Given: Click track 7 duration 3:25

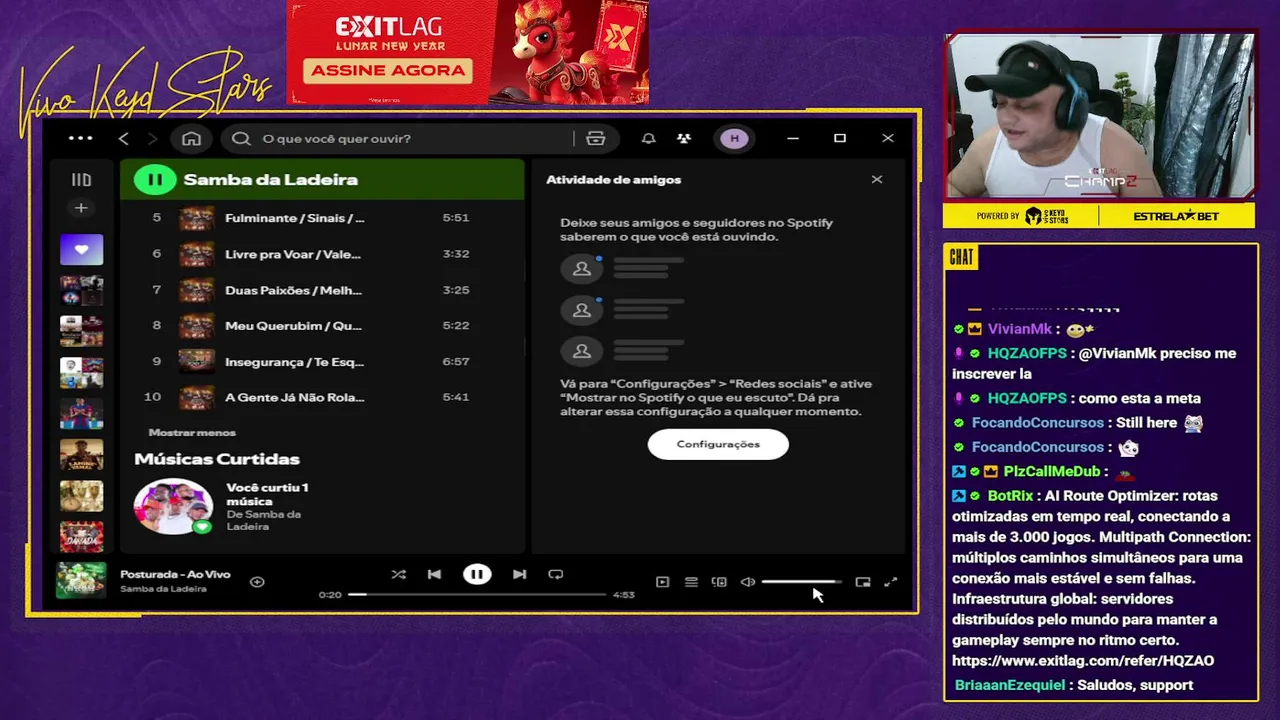Looking at the screenshot, I should pyautogui.click(x=456, y=290).
